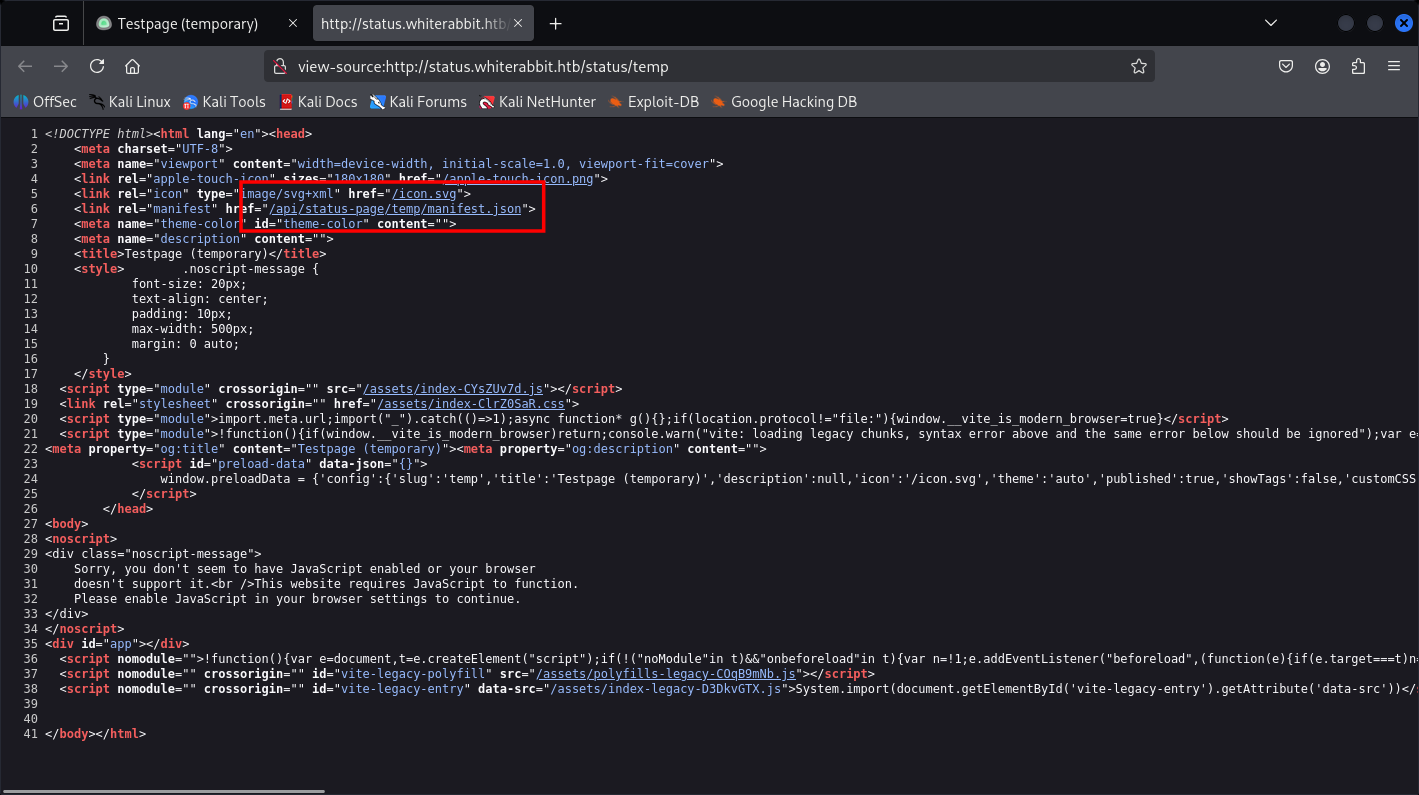Open the Firefox hamburger application menu

[x=1393, y=66]
